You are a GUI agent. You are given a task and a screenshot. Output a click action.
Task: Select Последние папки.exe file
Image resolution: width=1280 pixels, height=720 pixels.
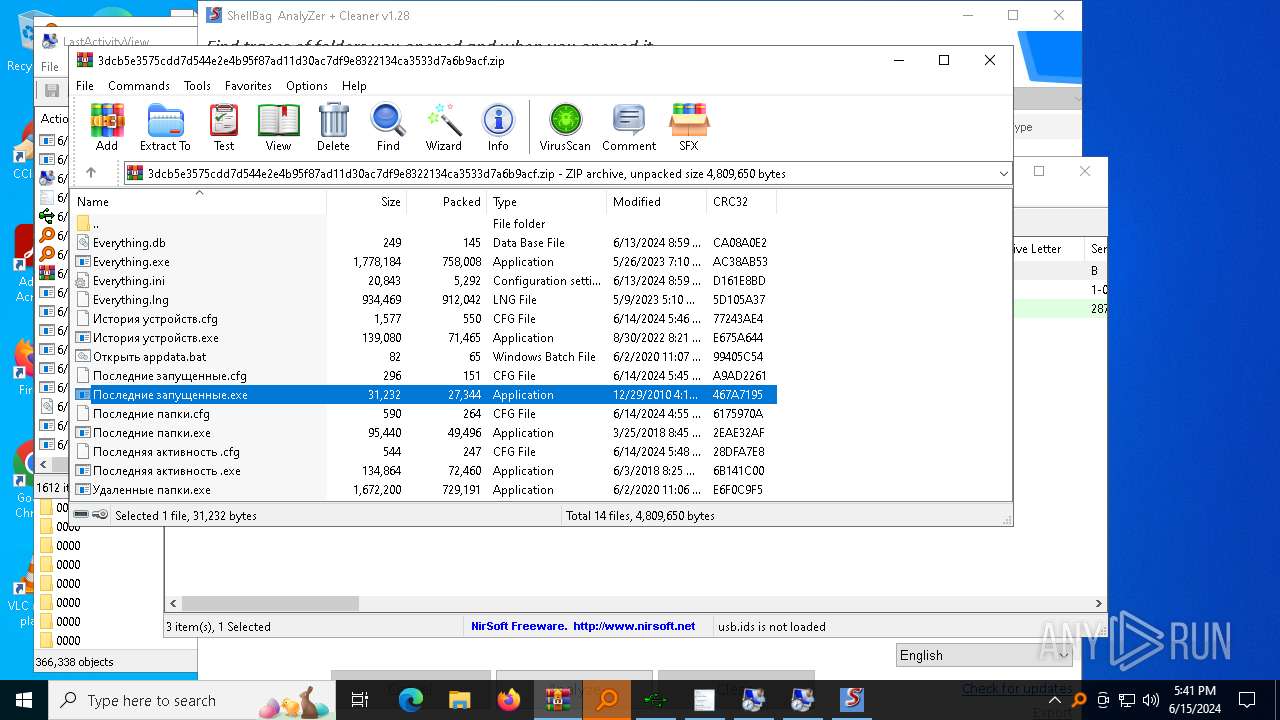click(424, 433)
